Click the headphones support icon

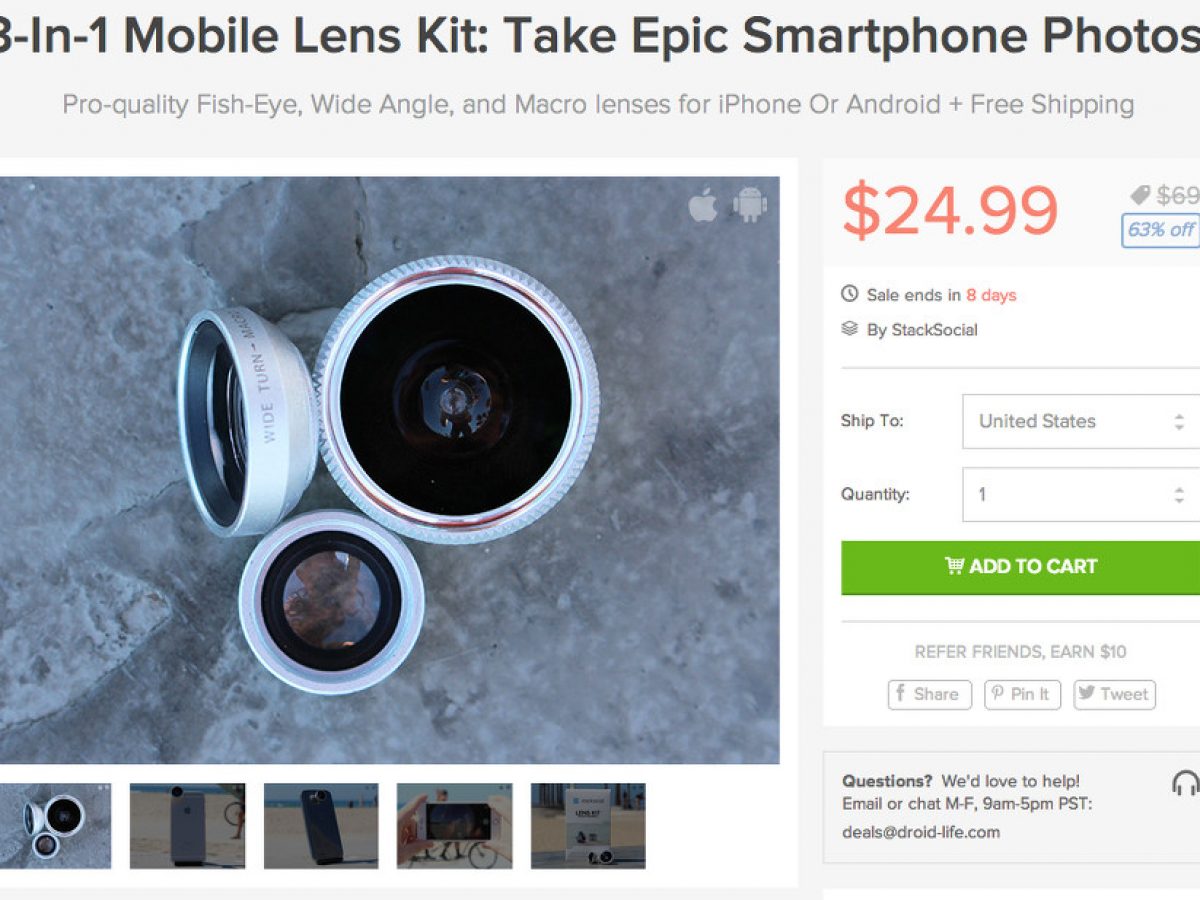pyautogui.click(x=1185, y=783)
